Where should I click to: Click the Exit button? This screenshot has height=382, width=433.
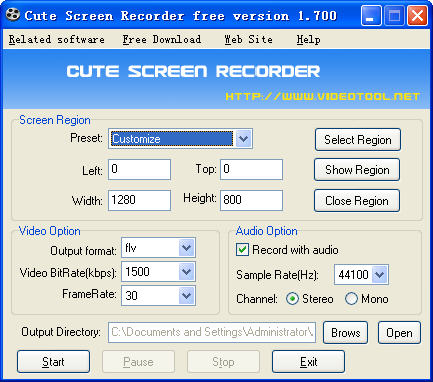coord(308,362)
